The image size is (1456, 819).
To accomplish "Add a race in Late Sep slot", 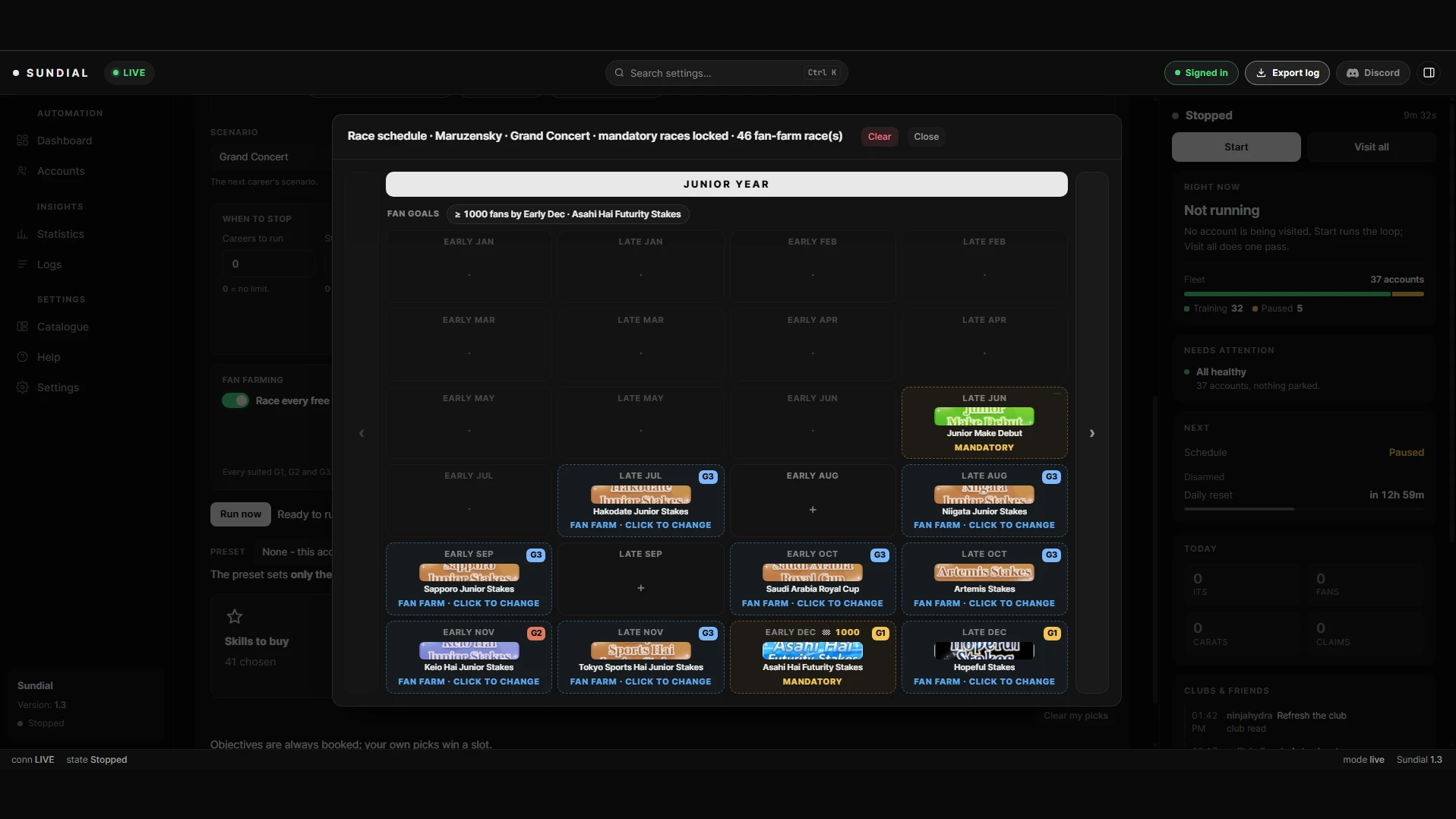I will (641, 588).
